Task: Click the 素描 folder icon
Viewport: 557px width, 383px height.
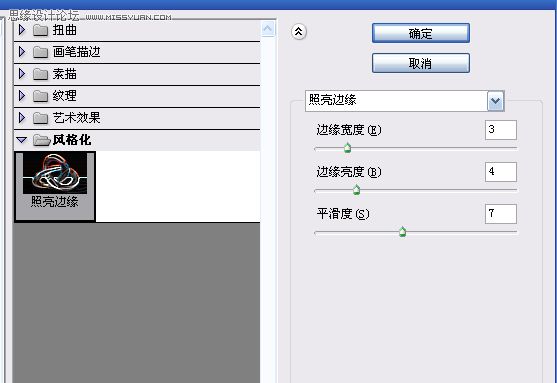Action: point(40,74)
